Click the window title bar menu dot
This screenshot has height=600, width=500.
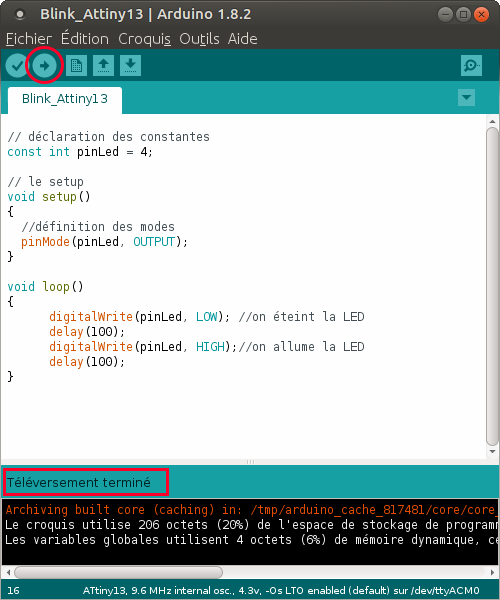click(20, 15)
